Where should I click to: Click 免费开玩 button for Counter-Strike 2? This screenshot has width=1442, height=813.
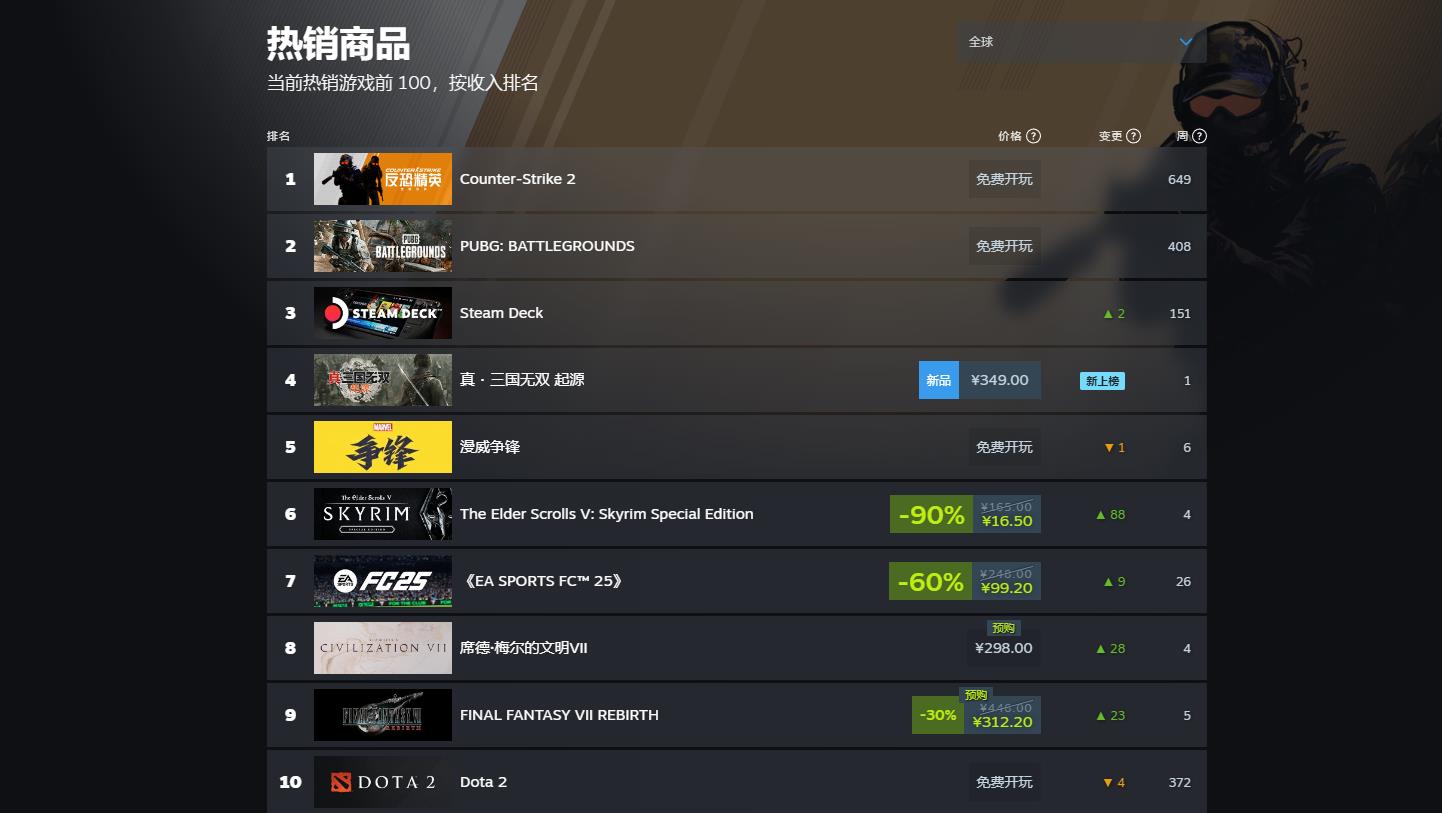pos(1004,179)
